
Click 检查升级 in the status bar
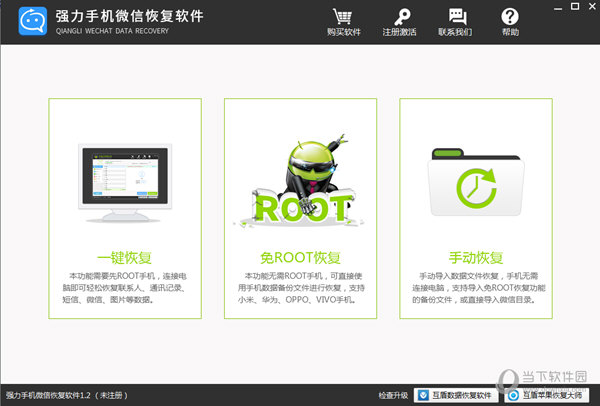tap(393, 395)
